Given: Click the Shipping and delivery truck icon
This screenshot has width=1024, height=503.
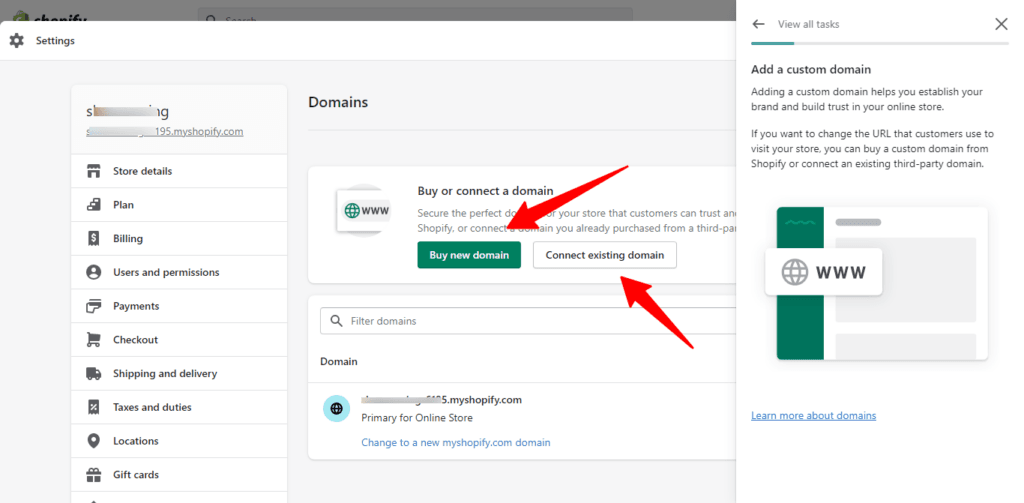Looking at the screenshot, I should pyautogui.click(x=93, y=374).
